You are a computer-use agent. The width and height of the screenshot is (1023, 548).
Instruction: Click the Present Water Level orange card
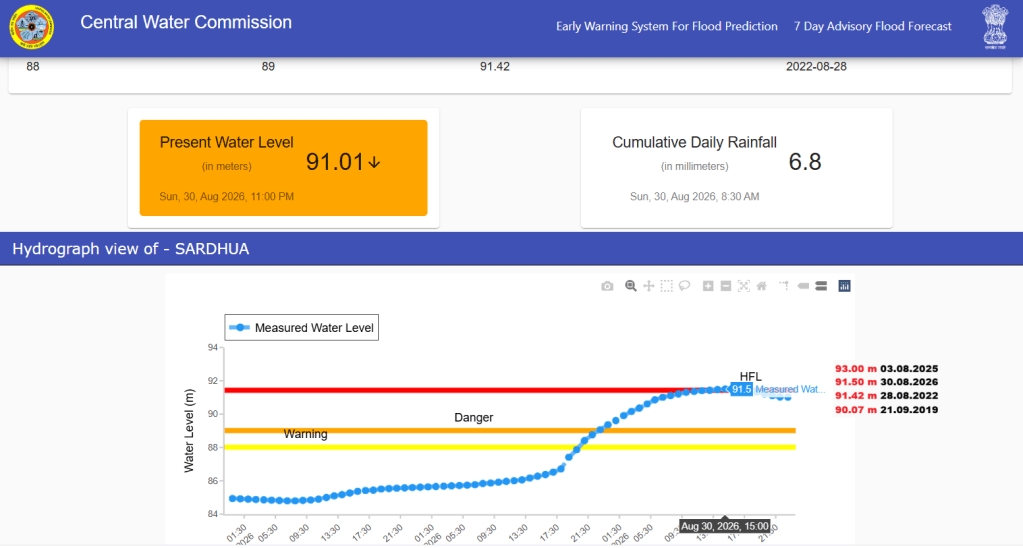coord(283,168)
